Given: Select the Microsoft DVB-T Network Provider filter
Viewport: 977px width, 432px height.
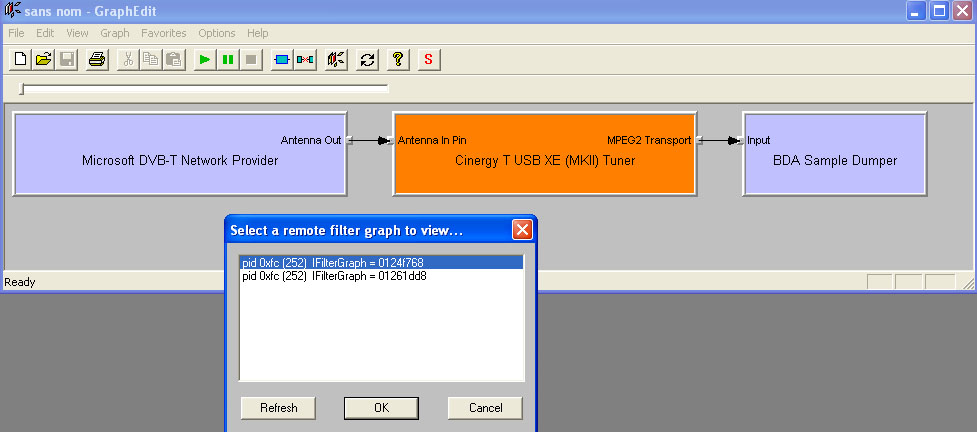Looking at the screenshot, I should click(x=179, y=153).
